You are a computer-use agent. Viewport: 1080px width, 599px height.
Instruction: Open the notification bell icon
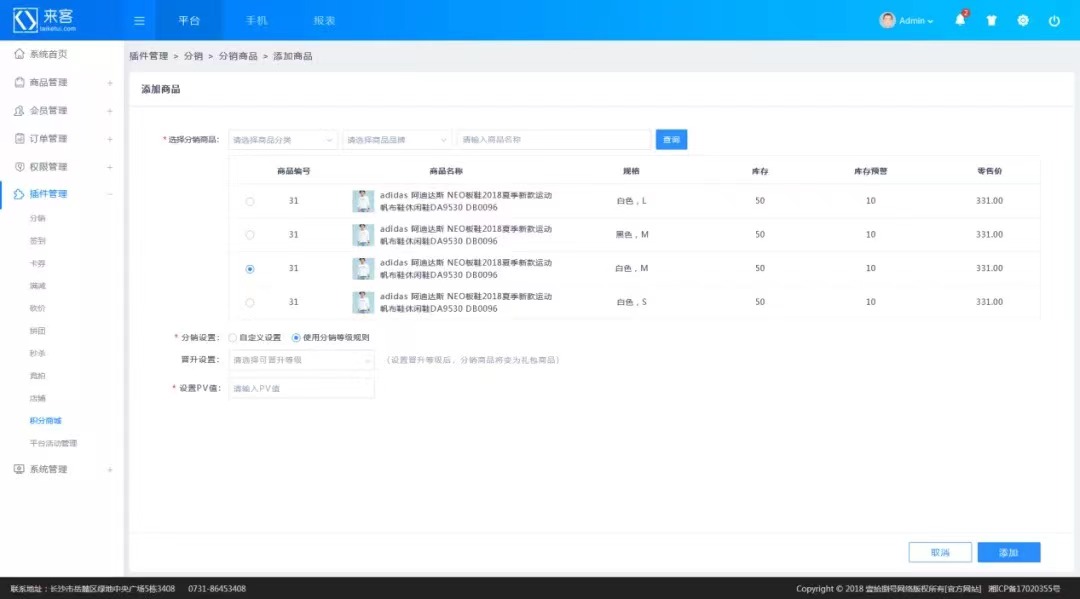pyautogui.click(x=960, y=20)
